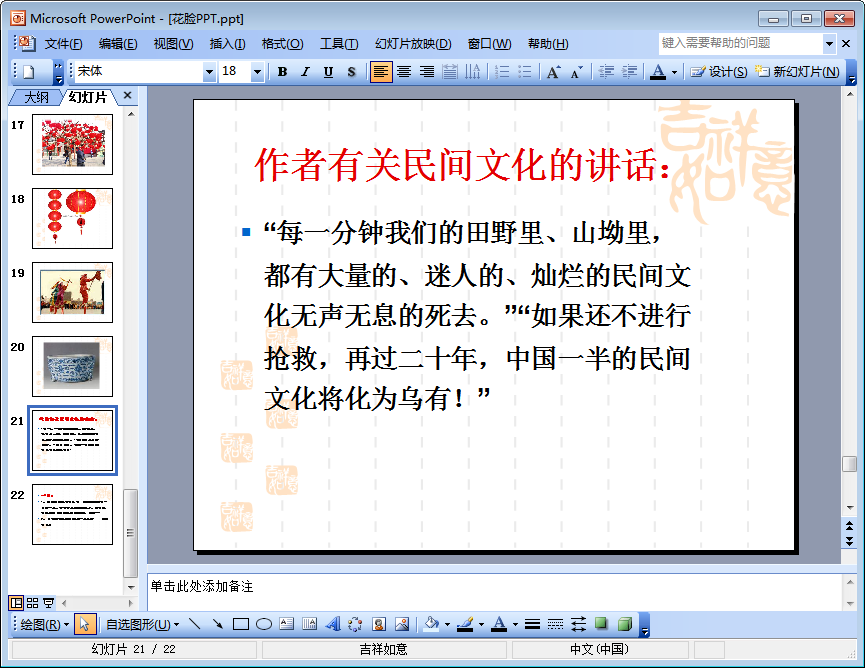Image resolution: width=865 pixels, height=668 pixels.
Task: Insert WordArt from the drawing toolbar
Action: click(333, 624)
